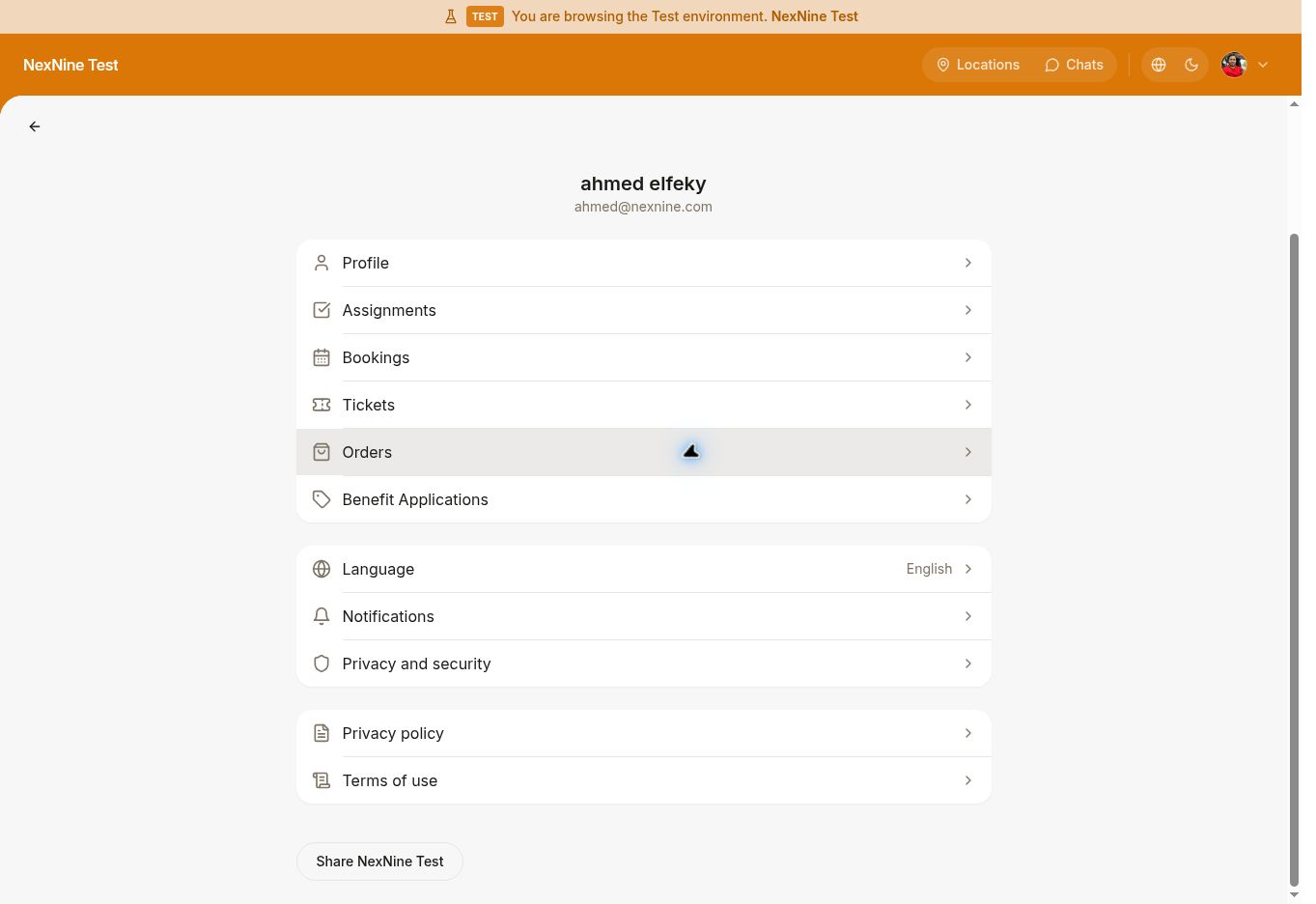Click the scrollbar up arrow
This screenshot has height=904, width=1316.
pyautogui.click(x=1295, y=104)
